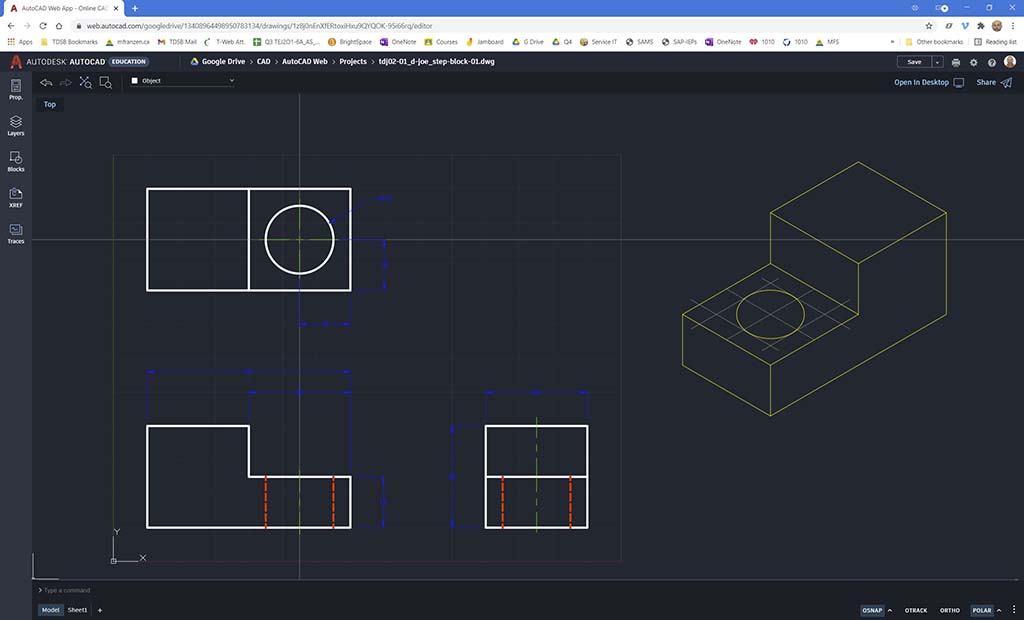Click the Save button
1024x620 pixels.
pos(914,62)
